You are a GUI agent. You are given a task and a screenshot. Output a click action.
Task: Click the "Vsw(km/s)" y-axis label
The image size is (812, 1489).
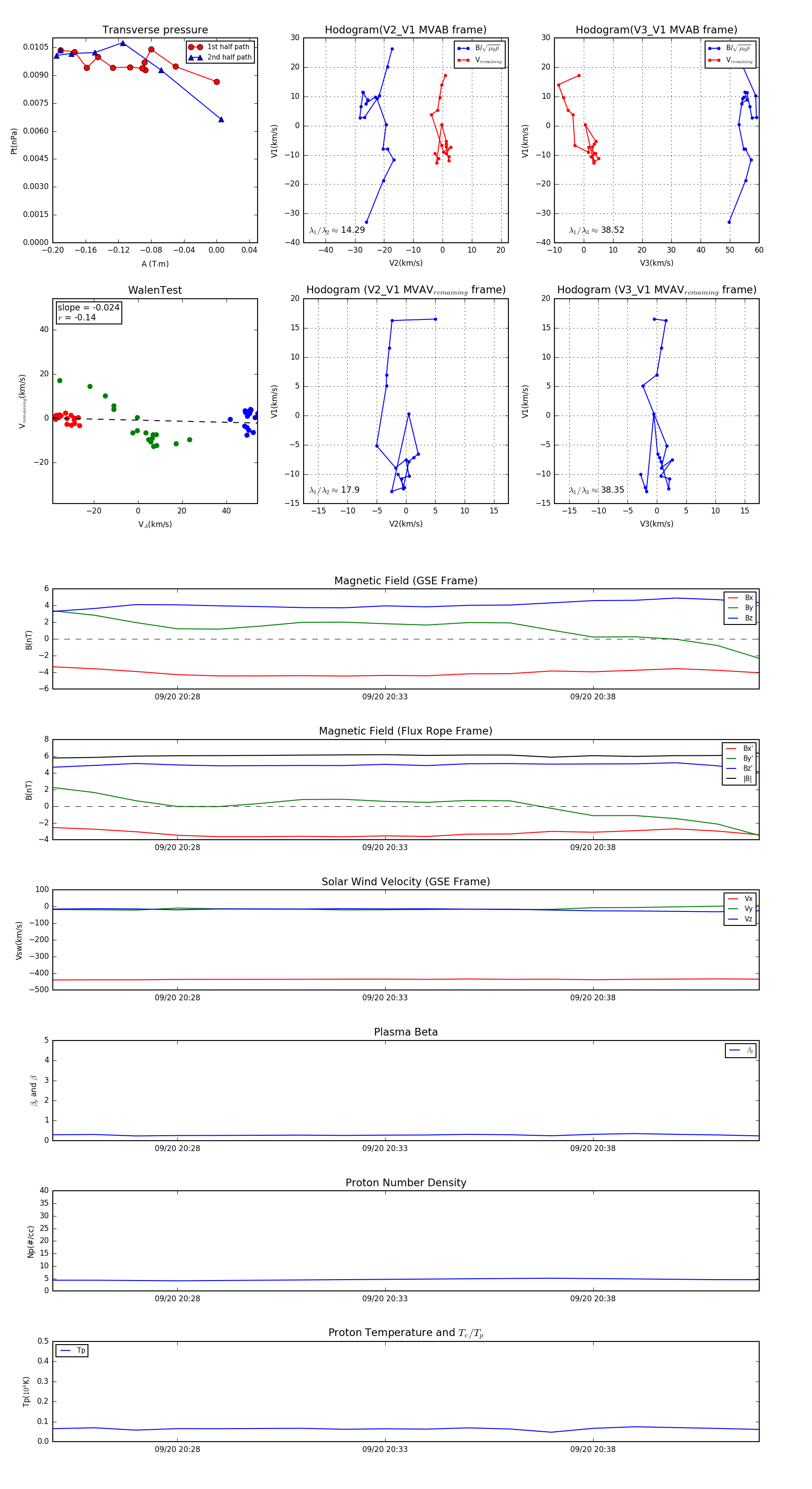coord(19,940)
